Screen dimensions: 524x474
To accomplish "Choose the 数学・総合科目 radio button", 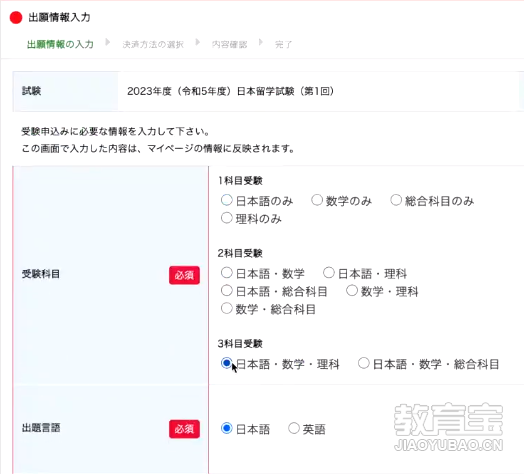I will tap(227, 308).
